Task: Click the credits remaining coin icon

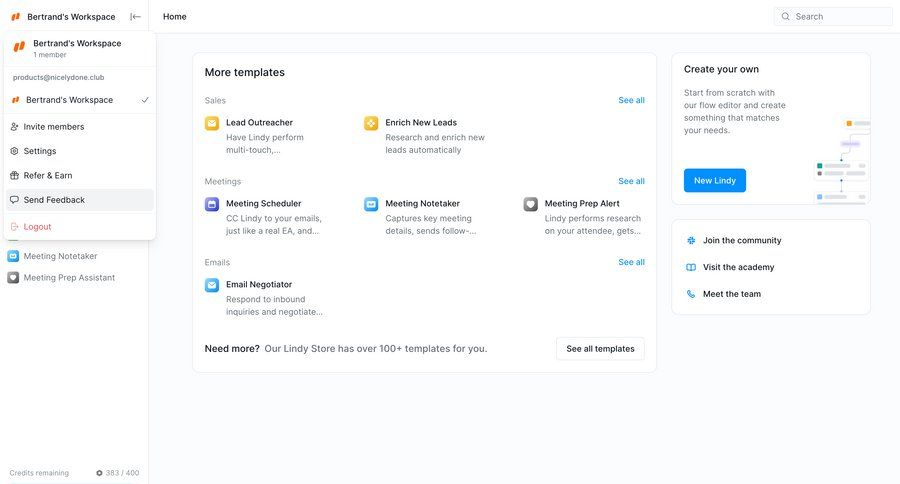Action: pos(99,473)
